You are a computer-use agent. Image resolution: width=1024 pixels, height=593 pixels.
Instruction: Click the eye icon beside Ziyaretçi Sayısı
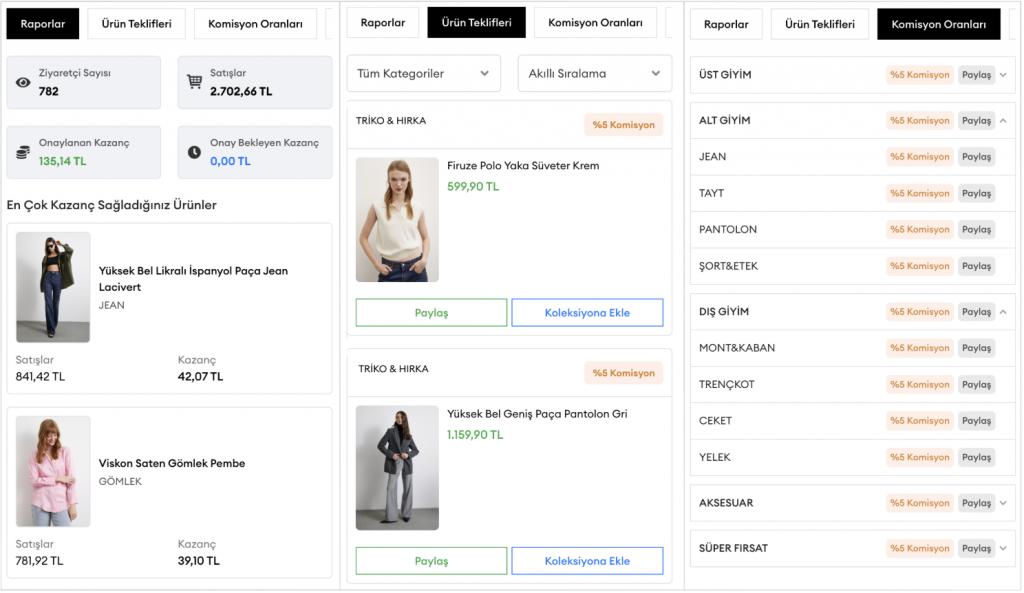[23, 83]
